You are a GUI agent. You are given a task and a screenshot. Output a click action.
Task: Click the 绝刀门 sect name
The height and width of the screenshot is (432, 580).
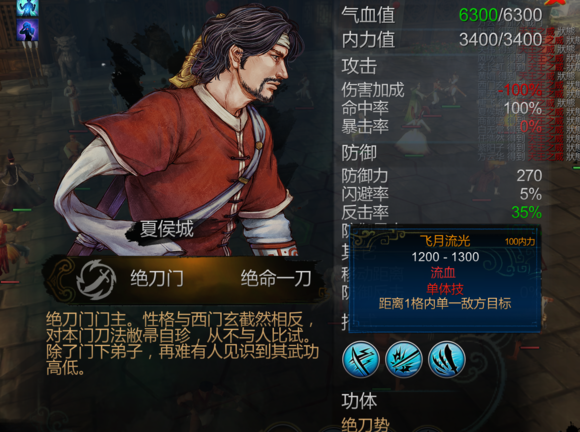pyautogui.click(x=157, y=278)
